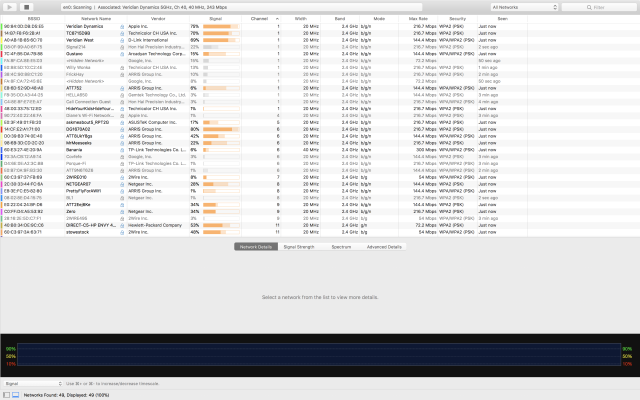Click the lock icon for 2WIRE010 row
This screenshot has width=640, height=400.
click(x=122, y=177)
